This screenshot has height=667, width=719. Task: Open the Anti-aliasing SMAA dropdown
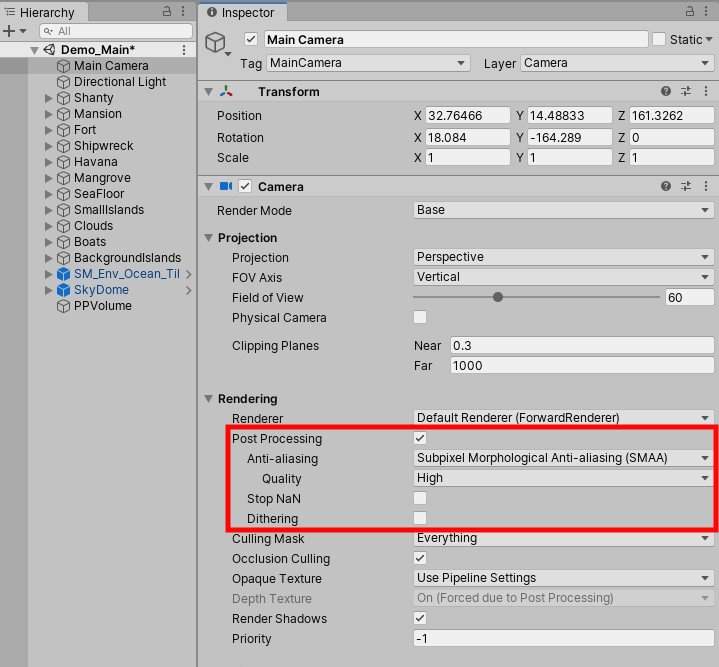pyautogui.click(x=563, y=458)
